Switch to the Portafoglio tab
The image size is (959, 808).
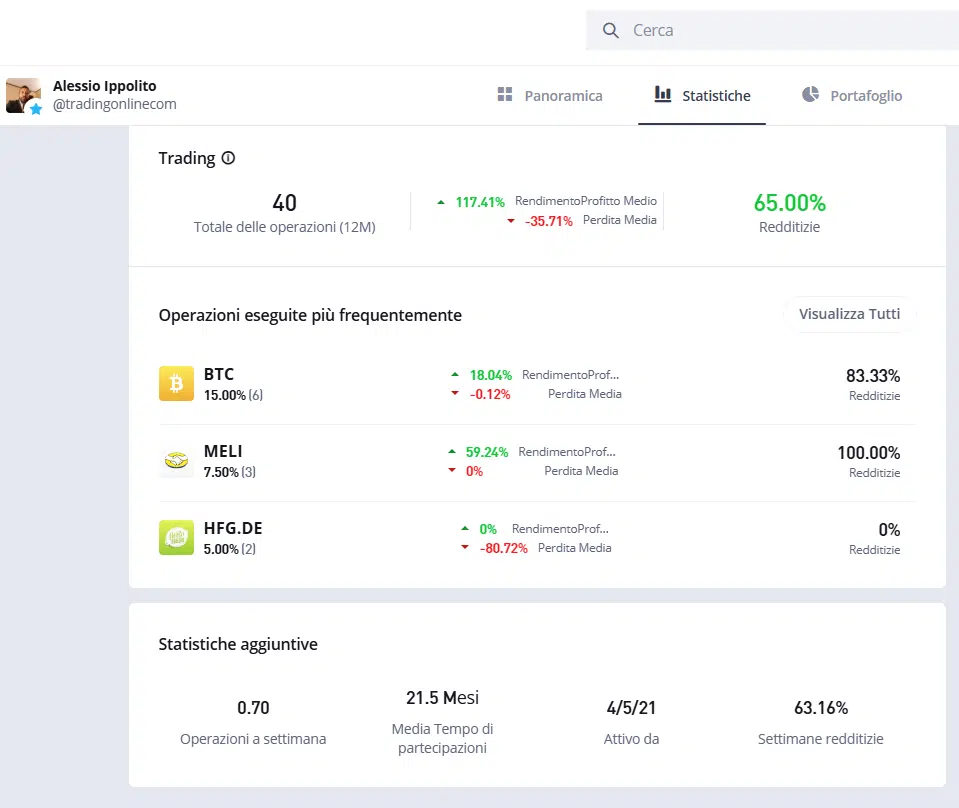click(863, 95)
